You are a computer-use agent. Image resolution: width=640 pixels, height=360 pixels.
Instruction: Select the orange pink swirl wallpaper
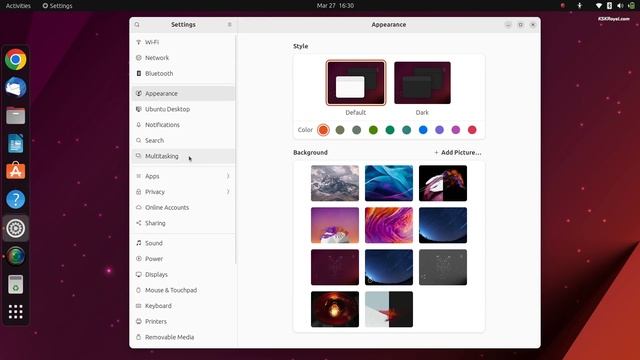point(389,225)
